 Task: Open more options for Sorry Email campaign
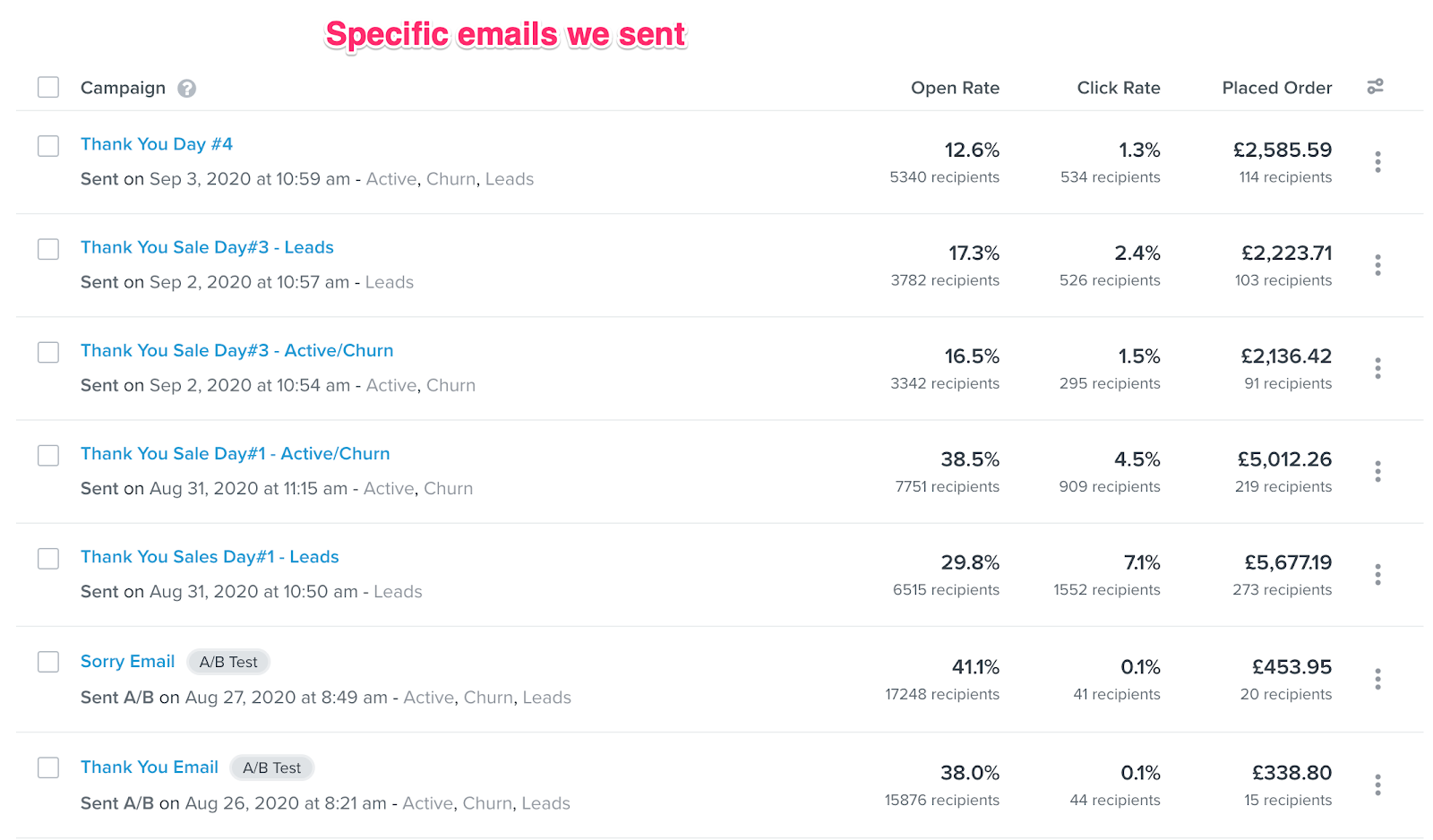1377,679
